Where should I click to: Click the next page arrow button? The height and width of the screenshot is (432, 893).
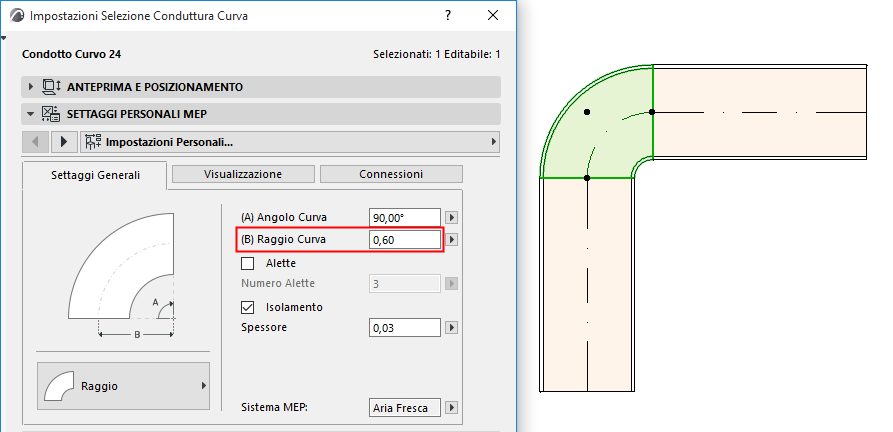[x=65, y=142]
